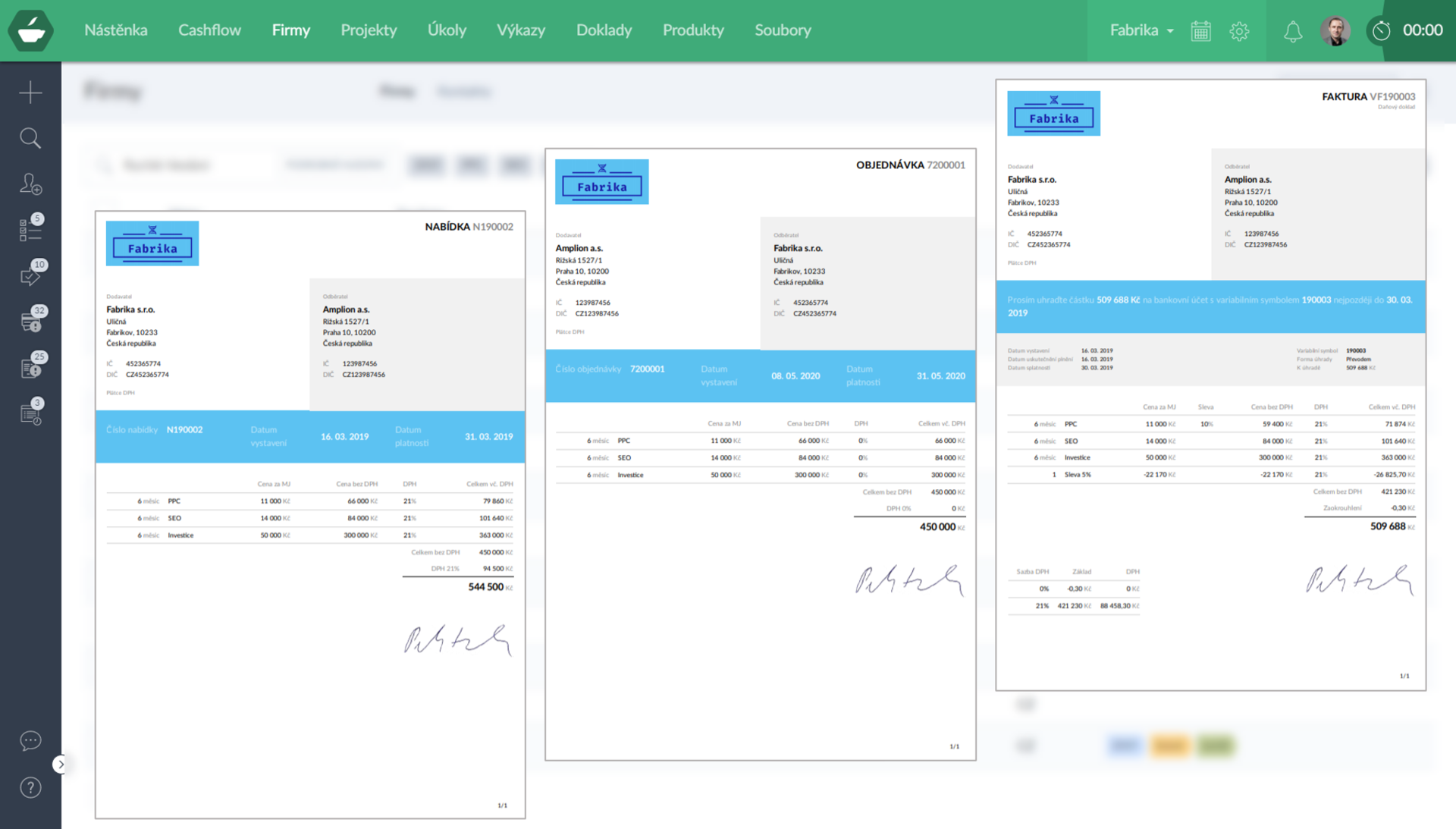Open the calendar icon in top bar

click(1200, 31)
